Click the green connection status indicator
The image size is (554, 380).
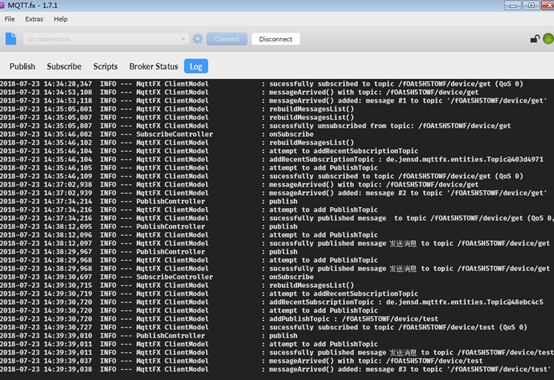click(x=548, y=39)
